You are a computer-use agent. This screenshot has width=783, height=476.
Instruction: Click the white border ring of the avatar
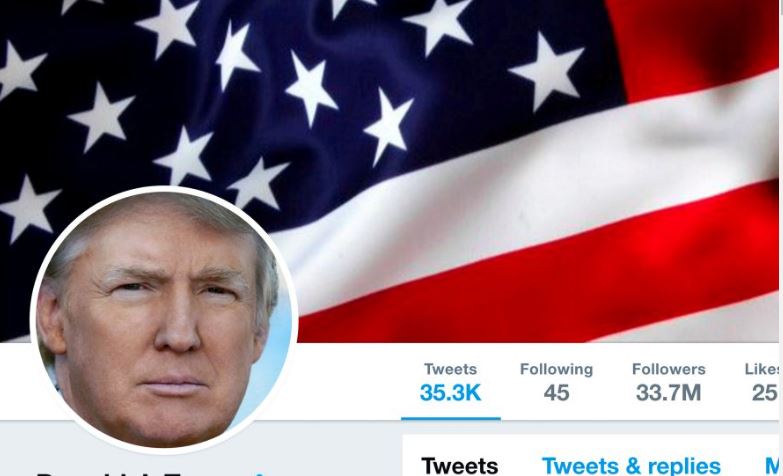pyautogui.click(x=164, y=189)
